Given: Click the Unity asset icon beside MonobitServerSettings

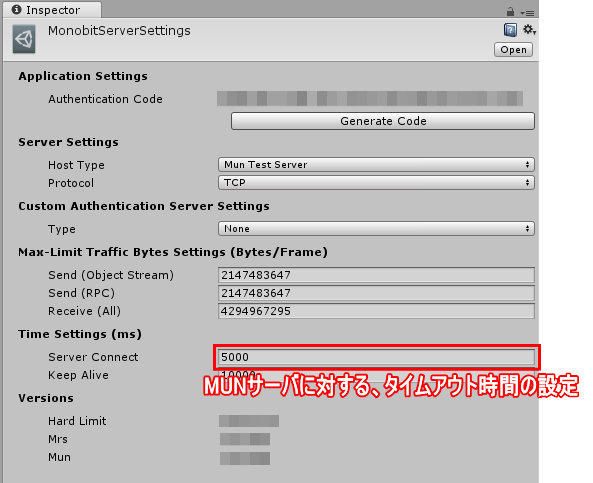Looking at the screenshot, I should click(24, 39).
